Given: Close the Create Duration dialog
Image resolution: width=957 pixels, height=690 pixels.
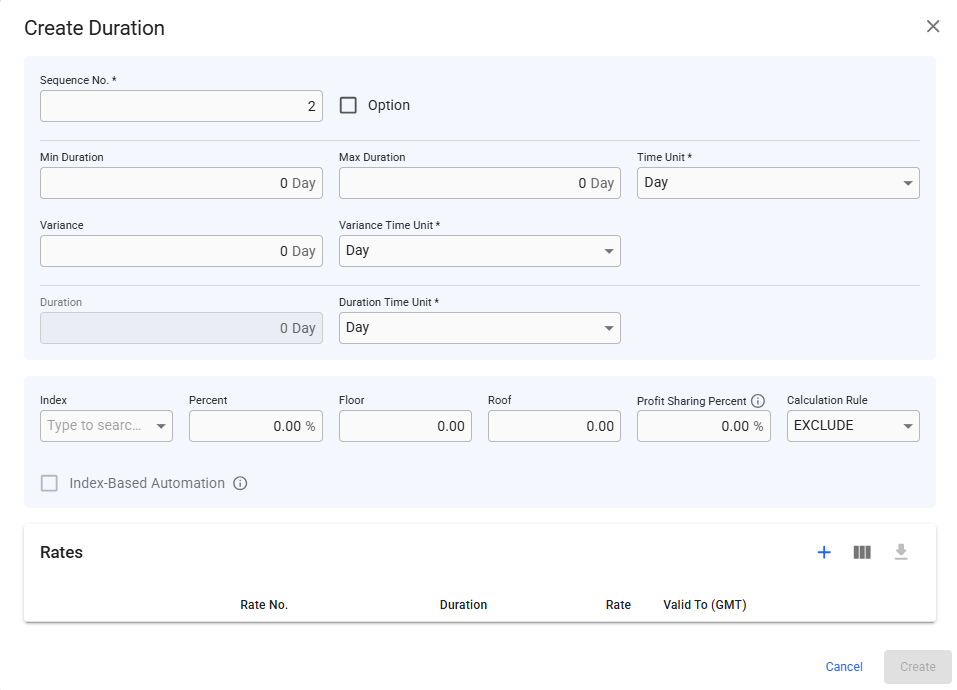Looking at the screenshot, I should [x=933, y=26].
